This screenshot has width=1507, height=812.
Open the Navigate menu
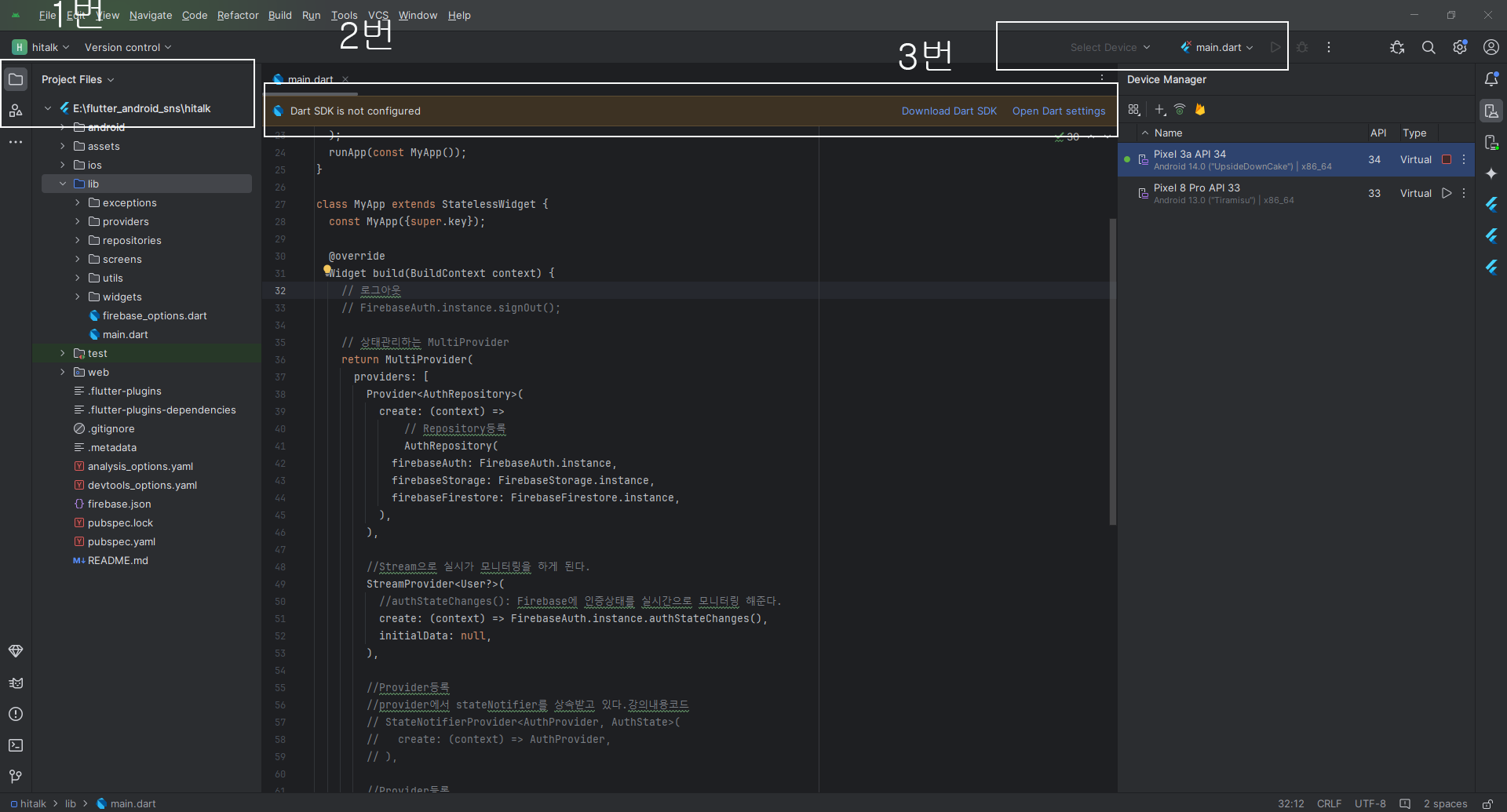click(151, 15)
